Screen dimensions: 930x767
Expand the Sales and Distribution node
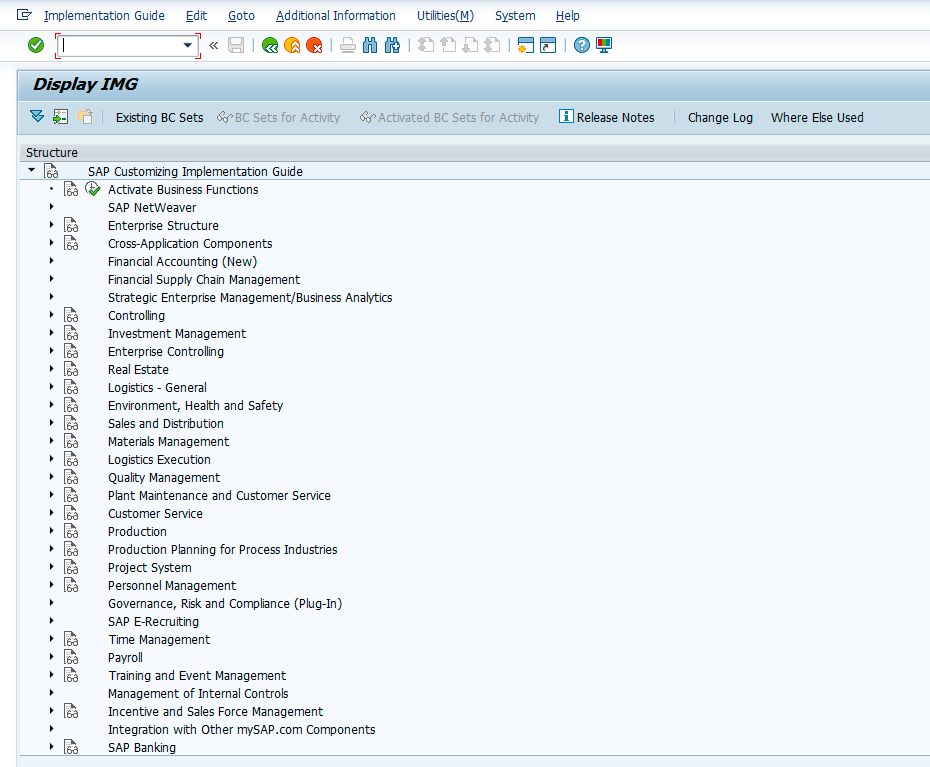pos(52,423)
